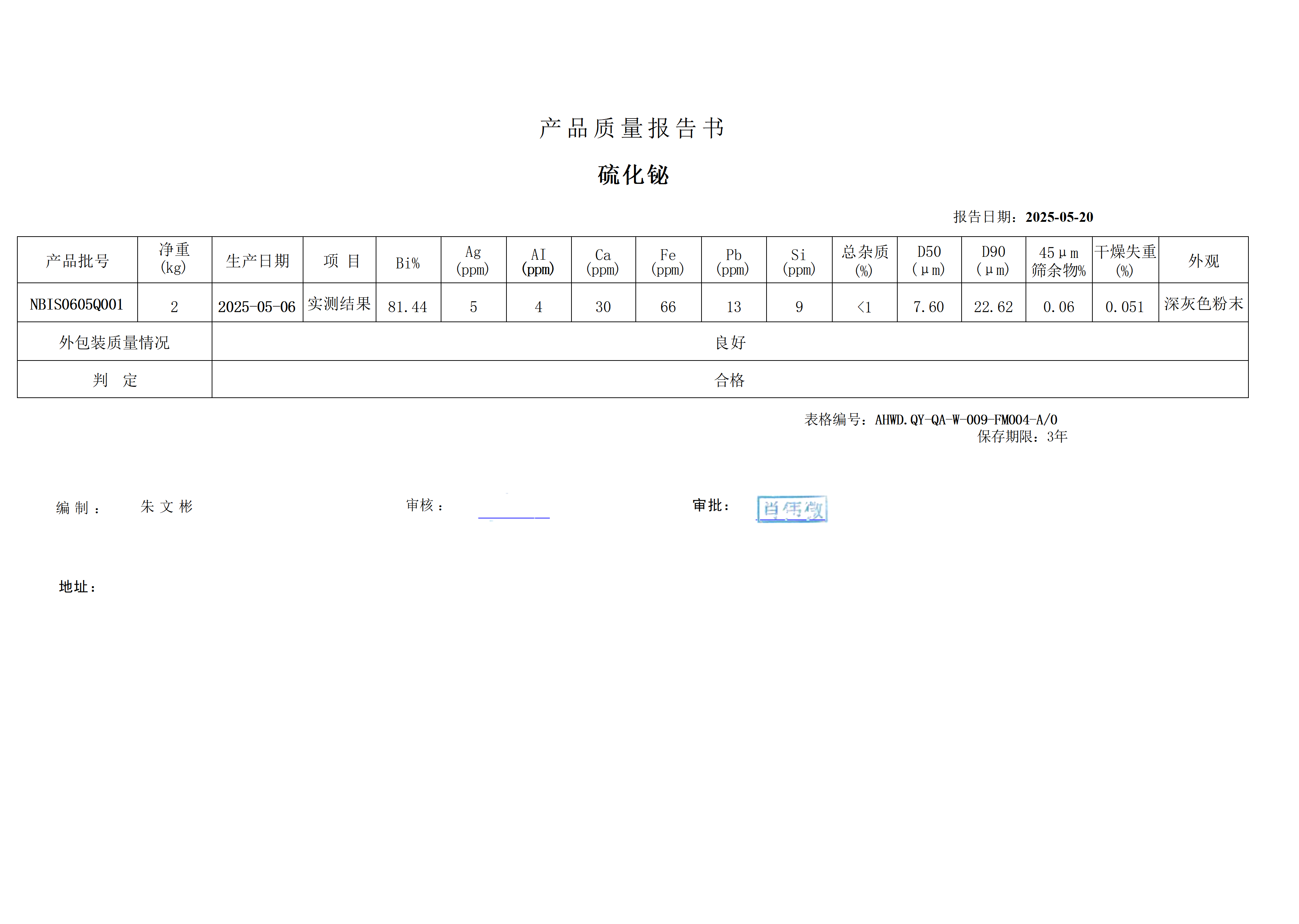Select the author name 朱文彬
This screenshot has width=1299, height=924.
[x=167, y=506]
